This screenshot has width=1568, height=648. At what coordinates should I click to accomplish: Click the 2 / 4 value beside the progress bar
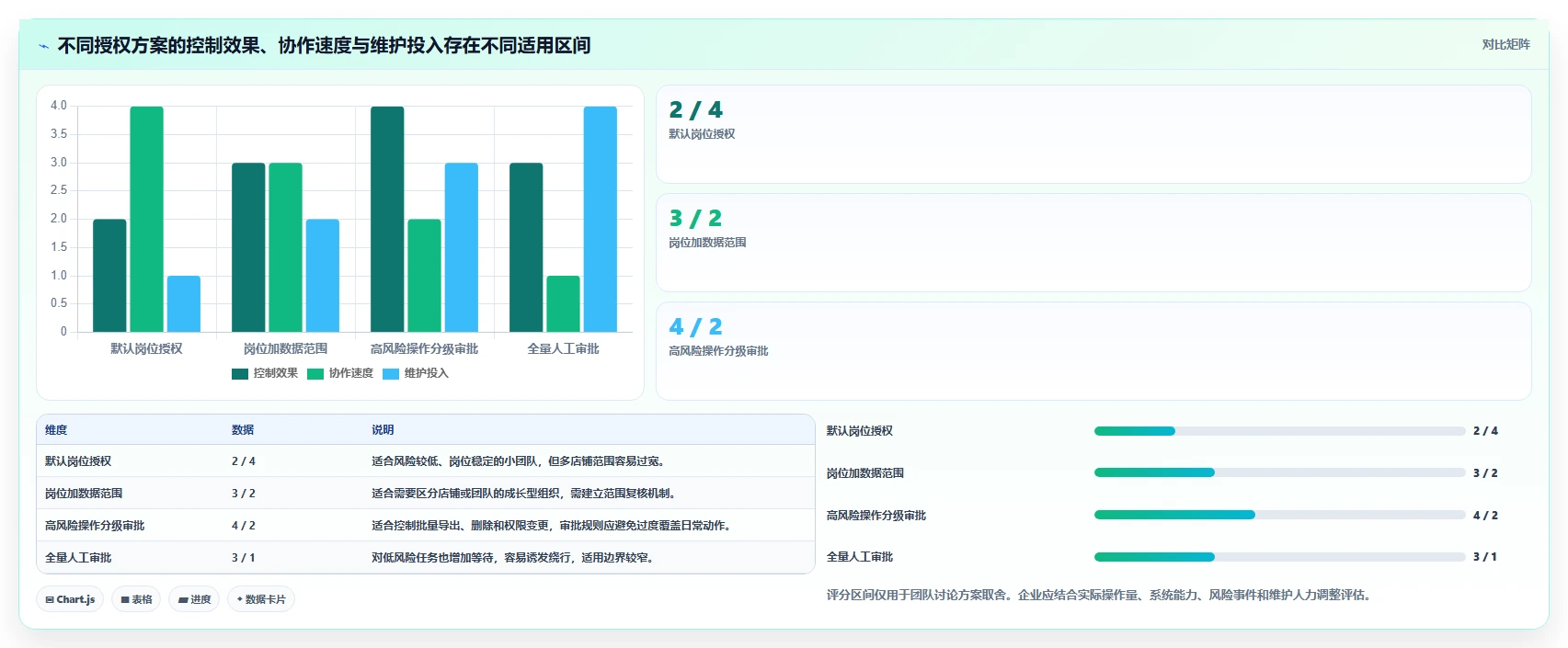[x=1485, y=431]
